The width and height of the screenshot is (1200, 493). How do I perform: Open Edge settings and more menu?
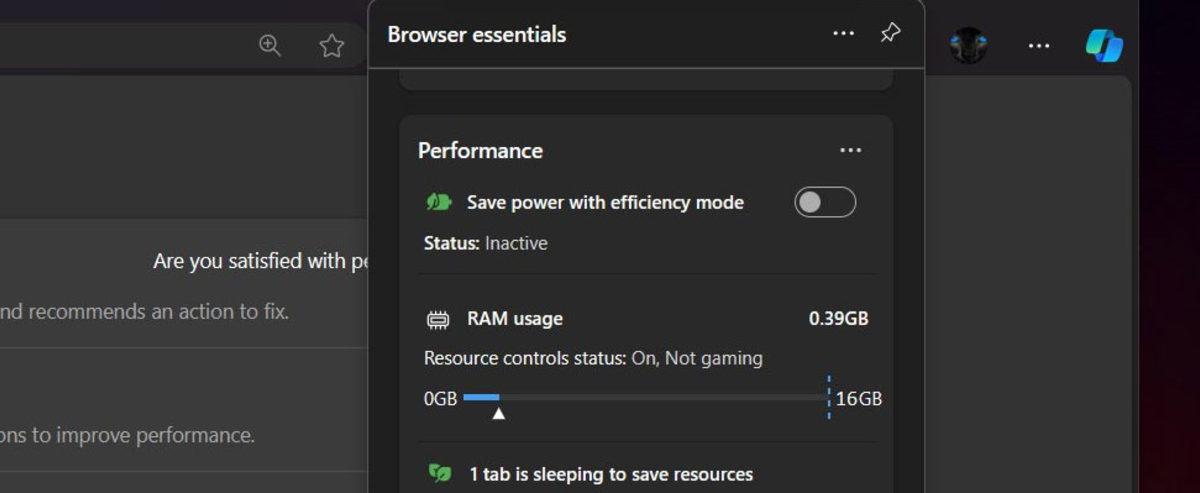[x=1039, y=46]
